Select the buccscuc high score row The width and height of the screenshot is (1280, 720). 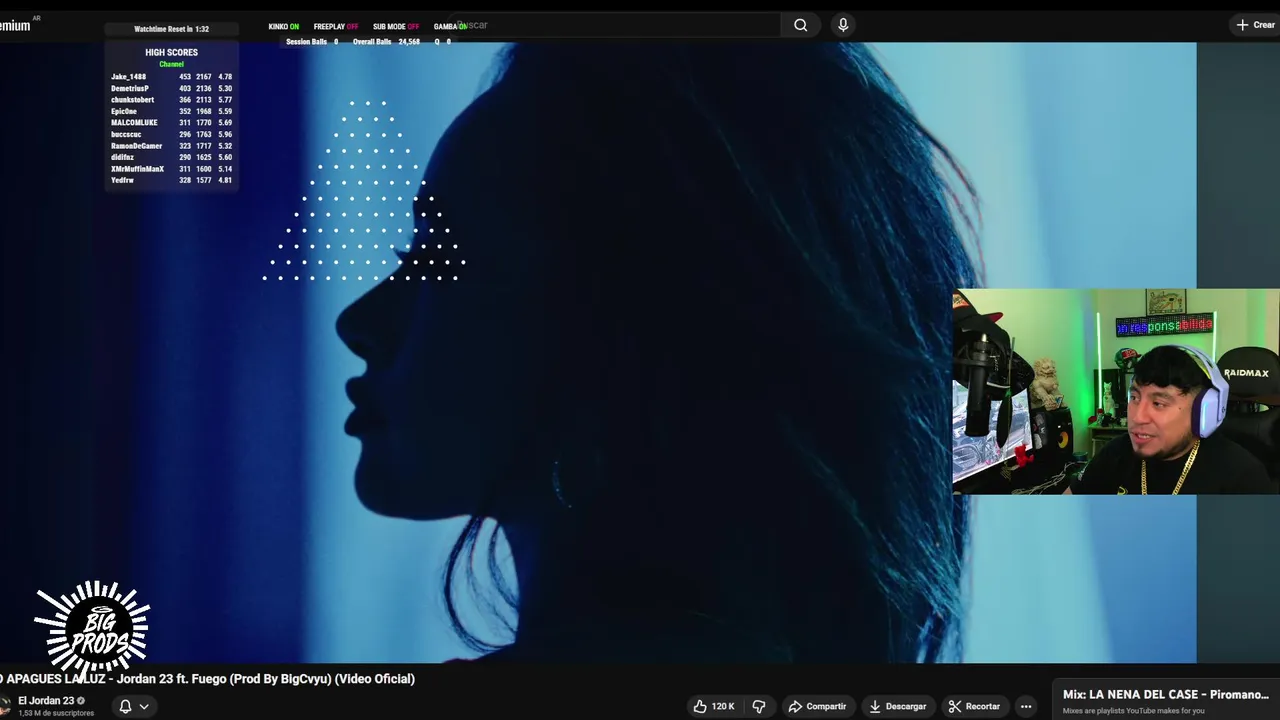[x=171, y=134]
